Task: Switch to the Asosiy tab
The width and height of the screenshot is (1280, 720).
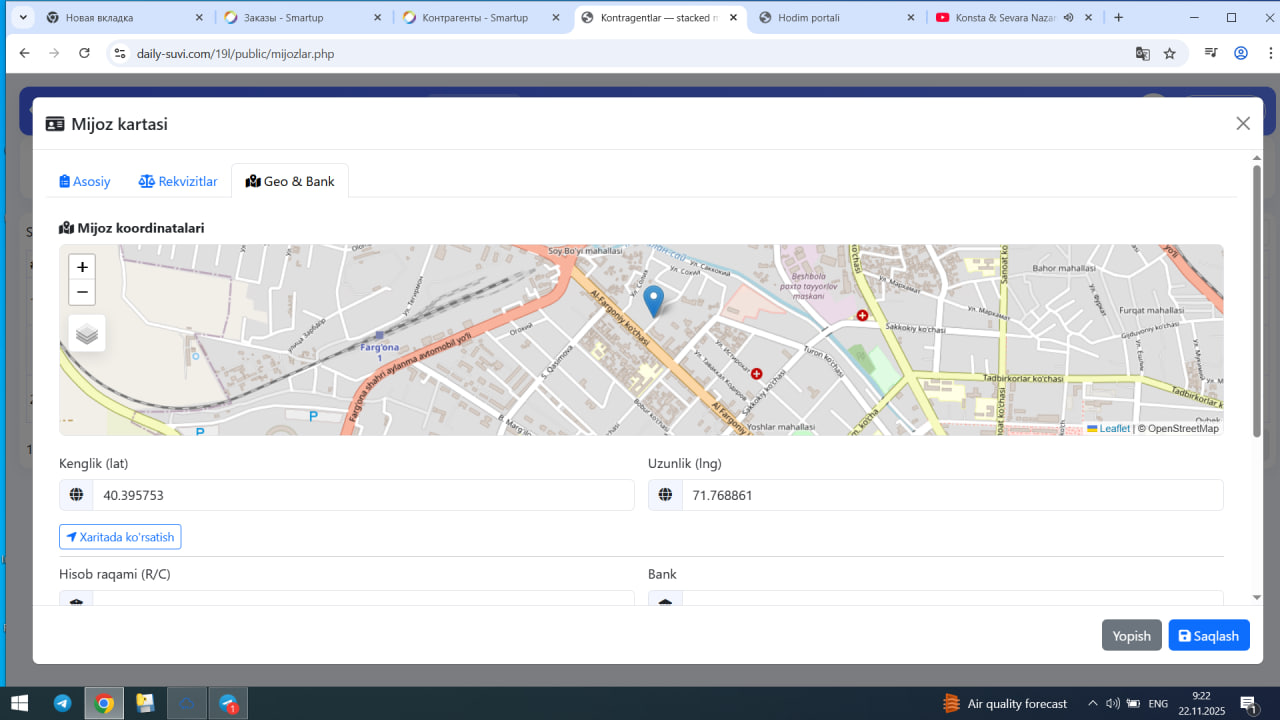Action: [x=85, y=181]
